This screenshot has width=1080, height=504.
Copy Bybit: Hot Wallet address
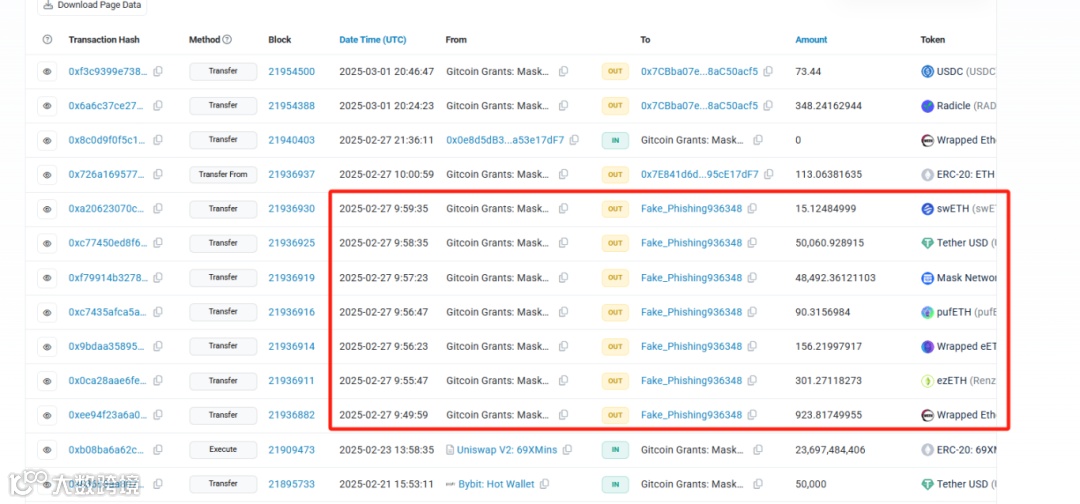click(544, 484)
